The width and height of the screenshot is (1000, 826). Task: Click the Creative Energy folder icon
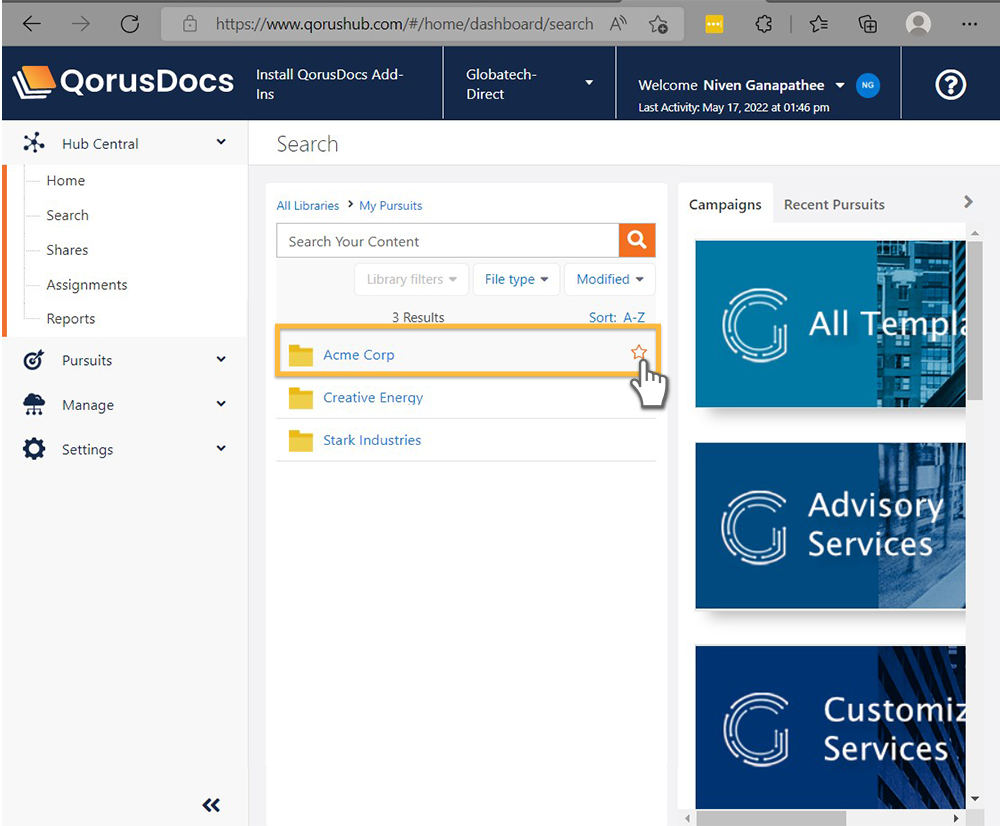[x=300, y=398]
